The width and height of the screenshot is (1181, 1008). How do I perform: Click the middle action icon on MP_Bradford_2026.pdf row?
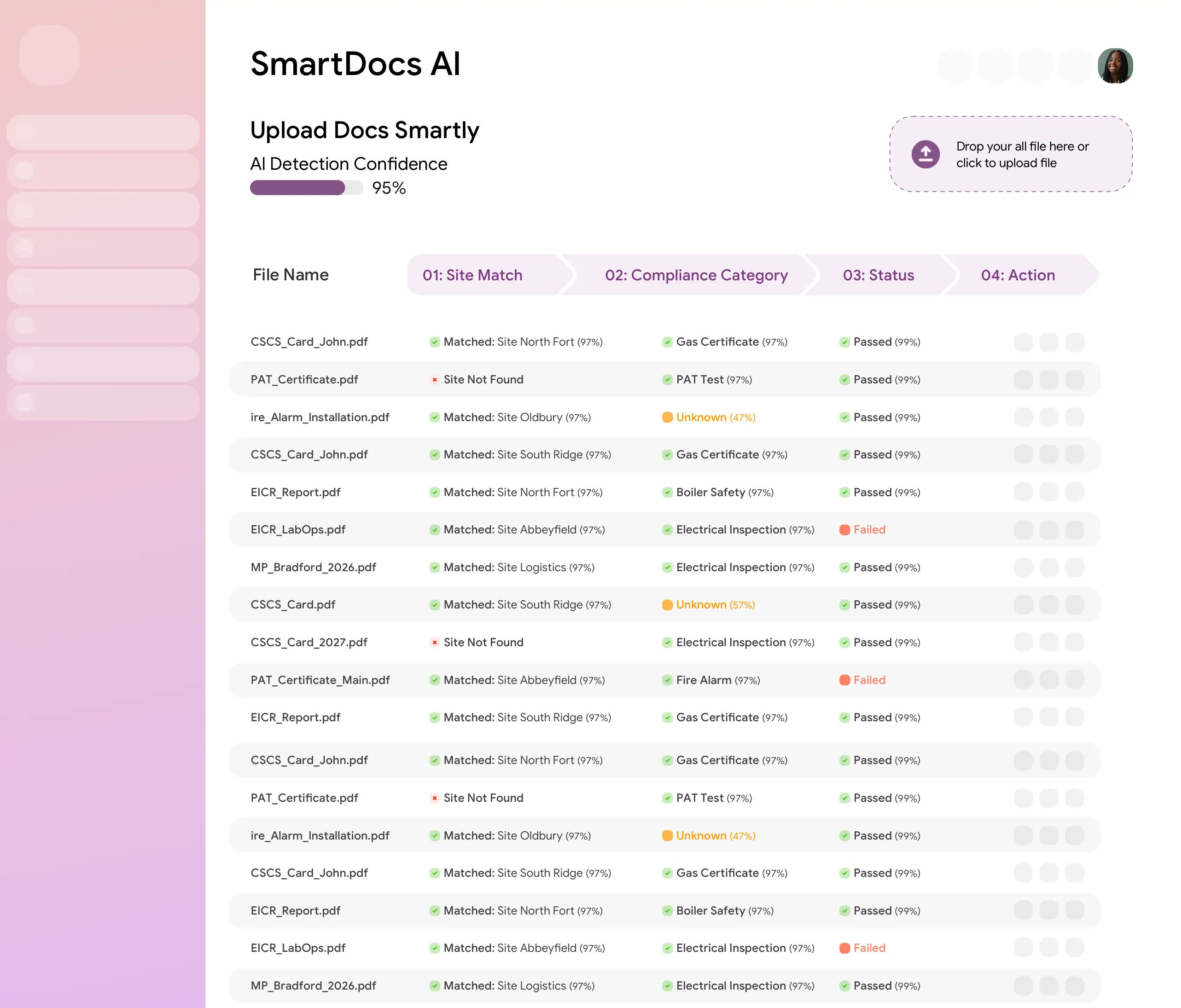[1049, 567]
